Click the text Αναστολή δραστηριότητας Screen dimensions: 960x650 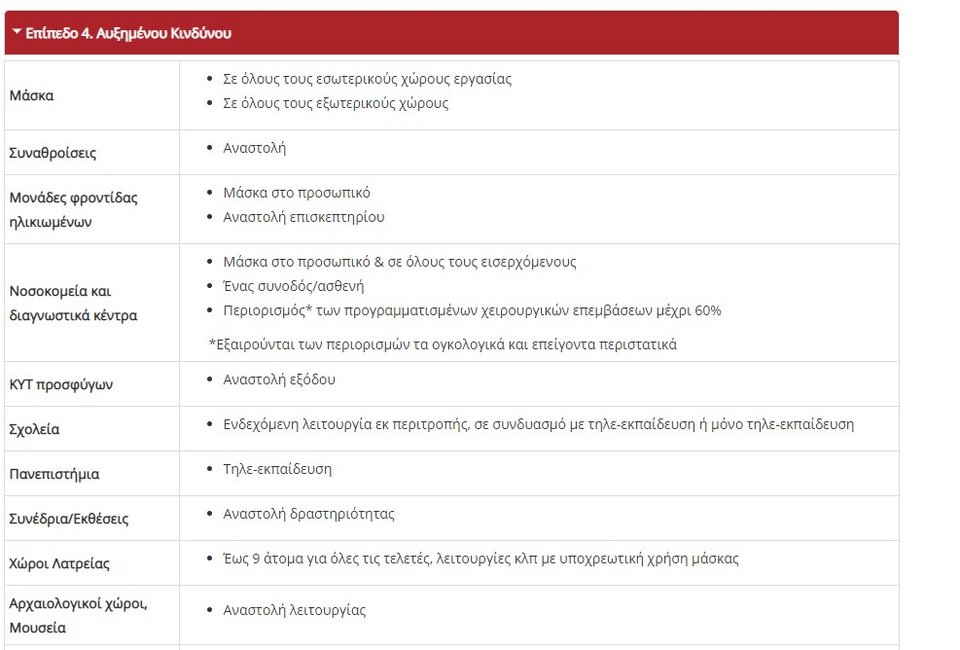308,514
